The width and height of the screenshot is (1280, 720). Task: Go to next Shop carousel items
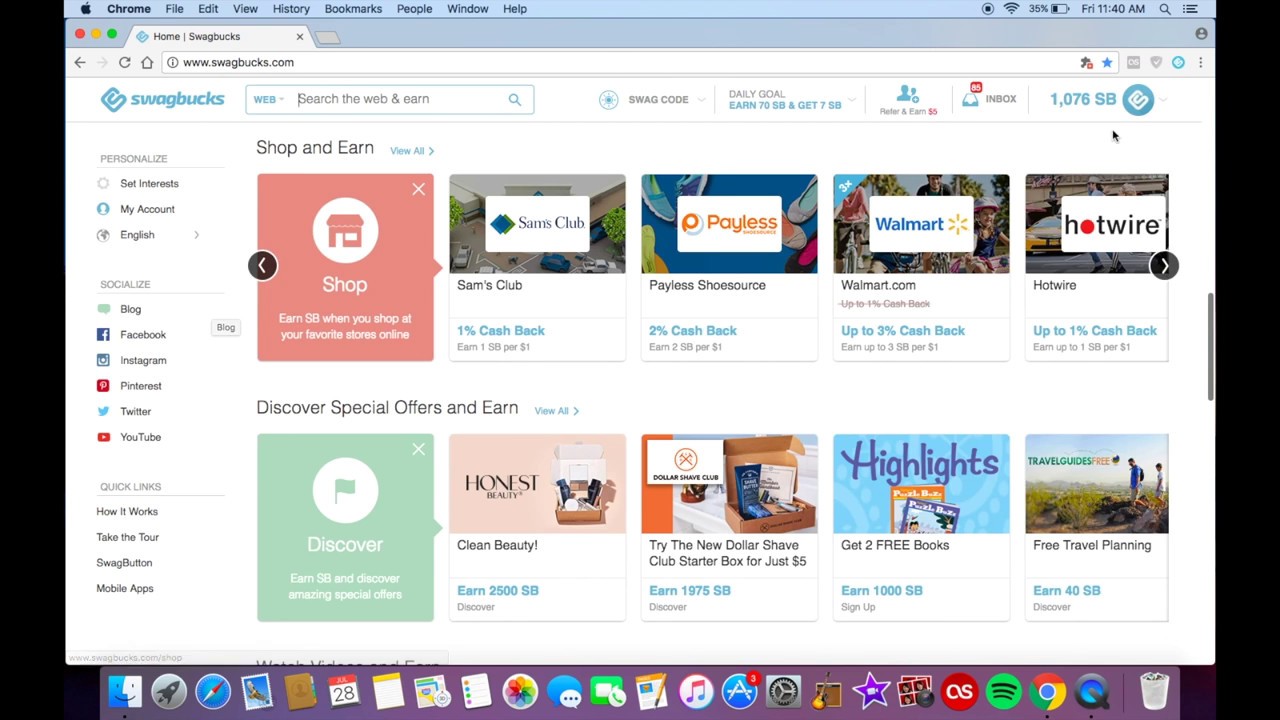coord(1164,265)
